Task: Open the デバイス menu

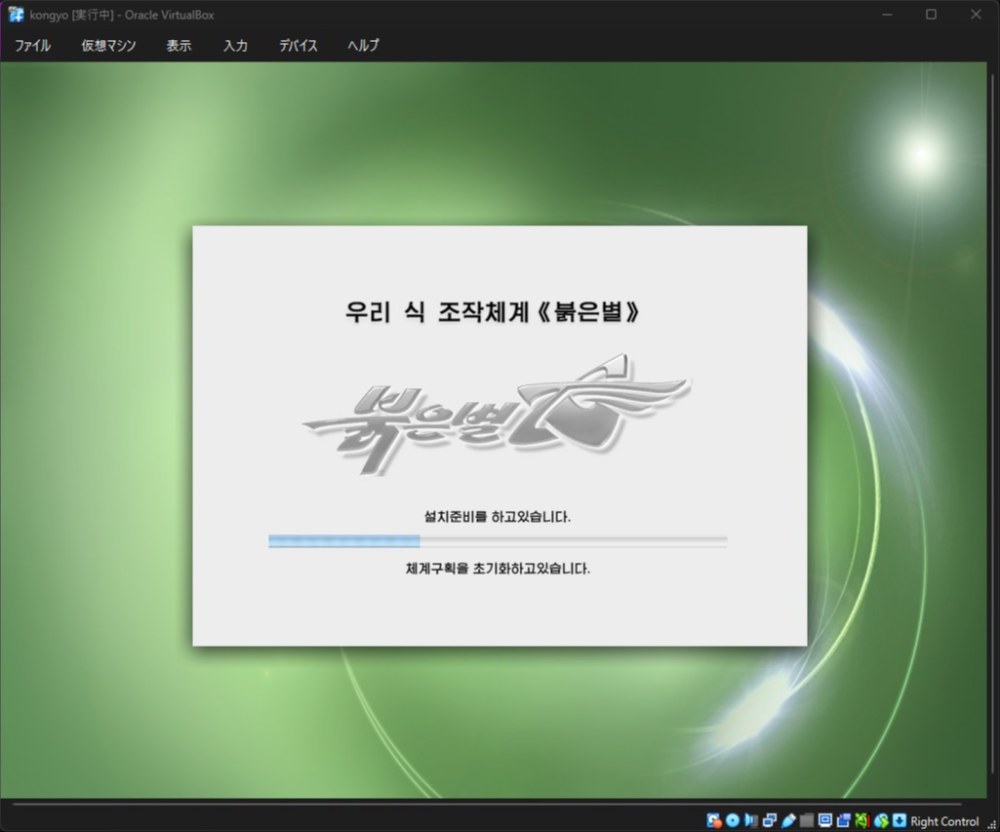Action: (x=298, y=45)
